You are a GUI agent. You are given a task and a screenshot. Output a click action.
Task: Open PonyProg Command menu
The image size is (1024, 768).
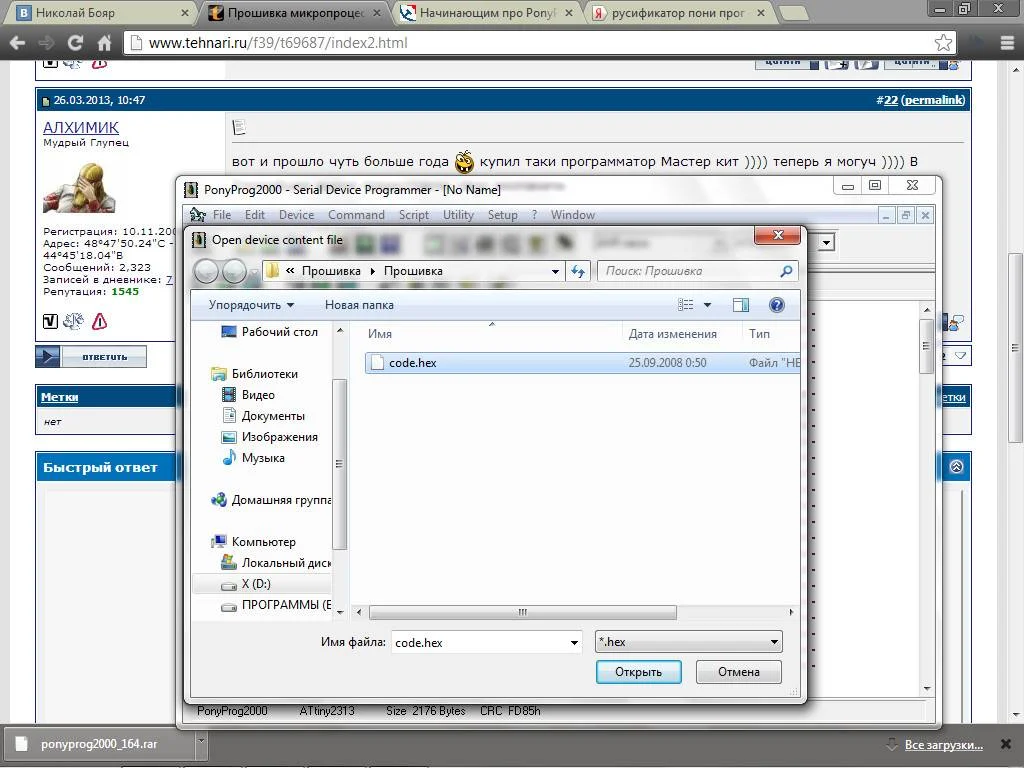[356, 215]
